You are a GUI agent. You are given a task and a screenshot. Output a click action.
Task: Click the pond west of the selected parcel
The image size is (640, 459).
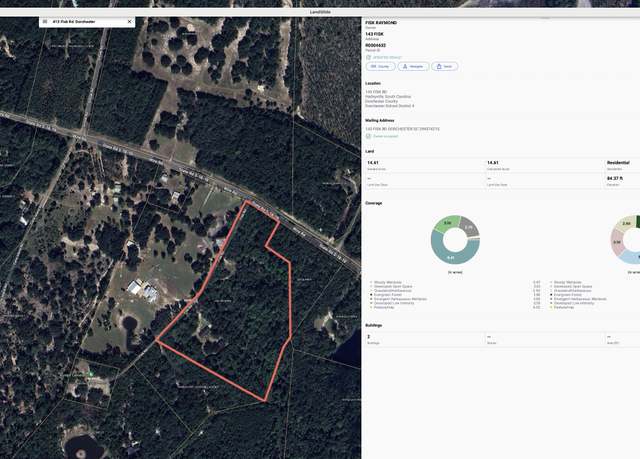(x=130, y=324)
